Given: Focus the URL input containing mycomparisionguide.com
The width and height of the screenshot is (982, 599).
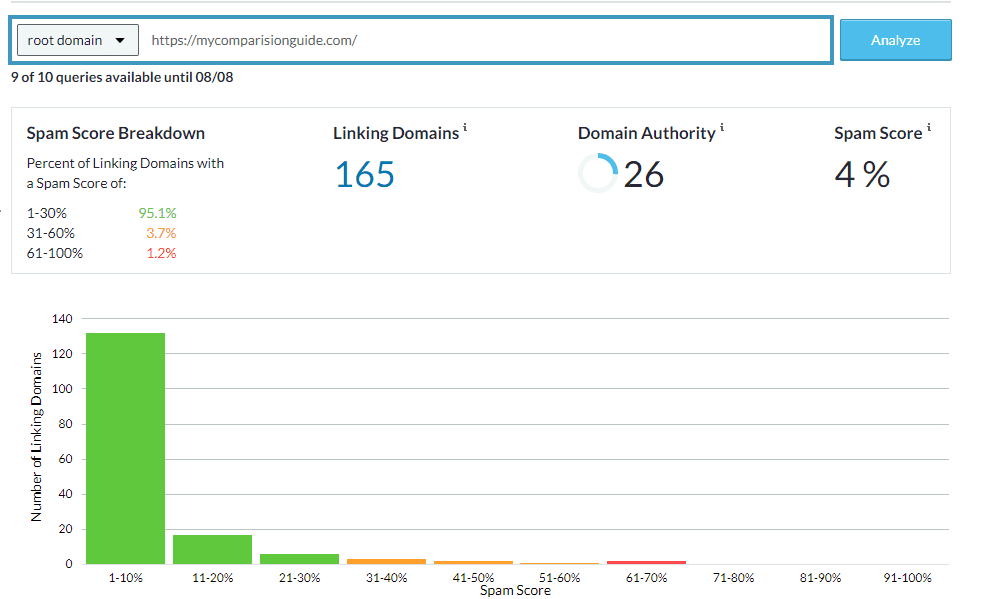Looking at the screenshot, I should tap(486, 40).
